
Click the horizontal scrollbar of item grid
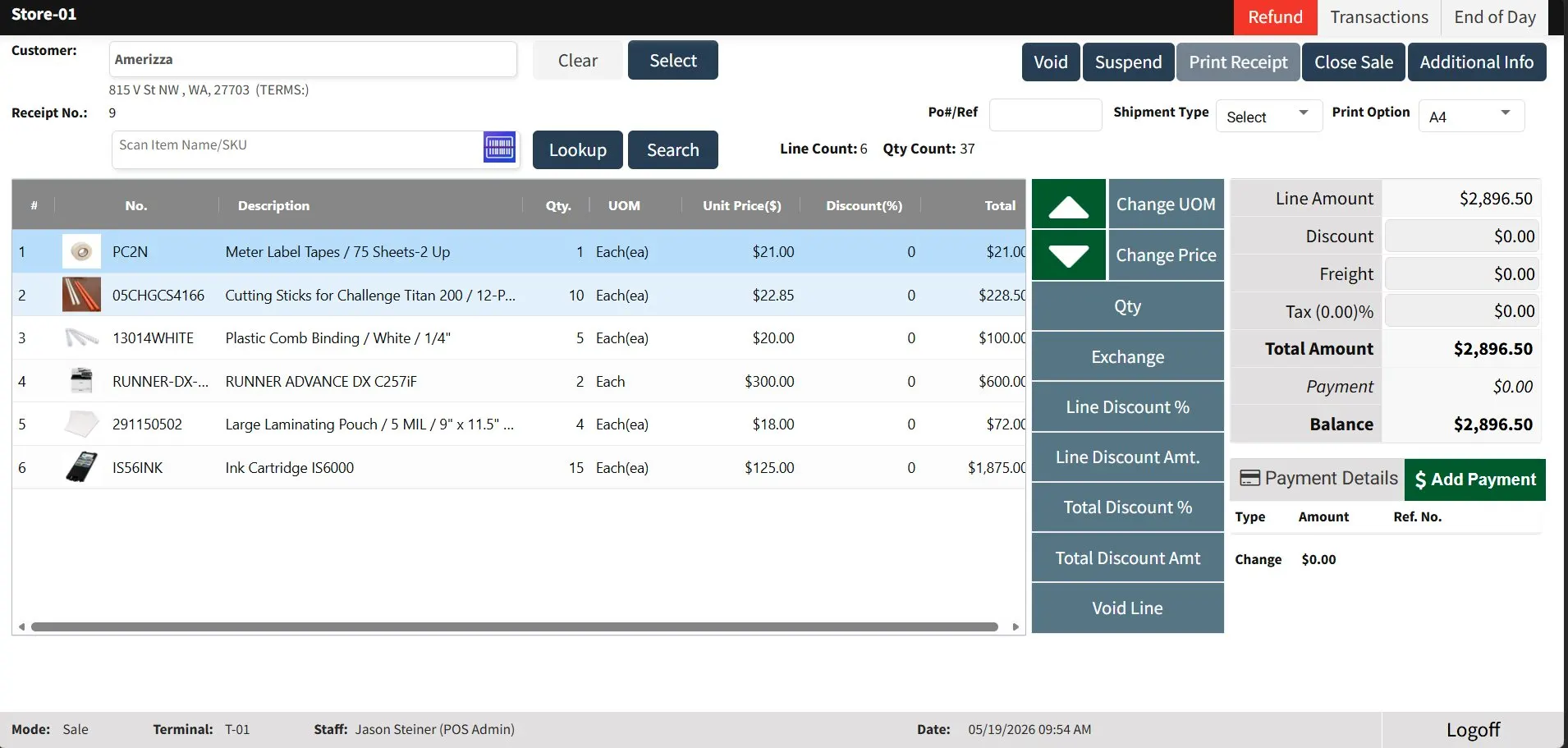coord(515,626)
